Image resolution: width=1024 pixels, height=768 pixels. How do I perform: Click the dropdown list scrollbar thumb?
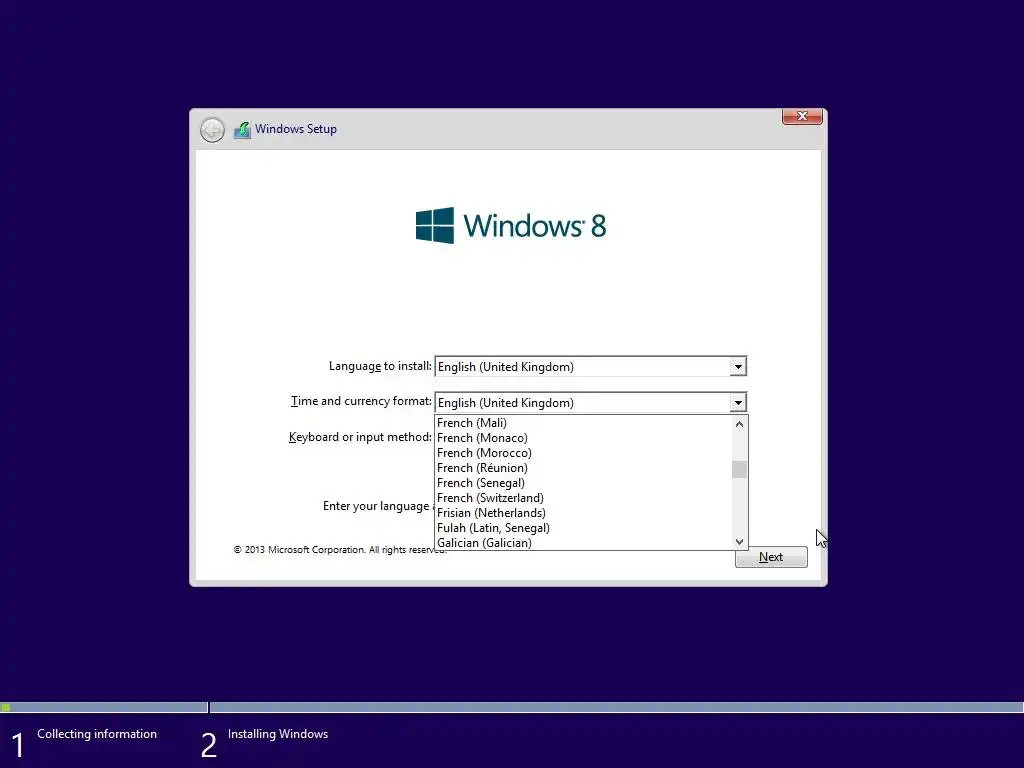[x=739, y=470]
